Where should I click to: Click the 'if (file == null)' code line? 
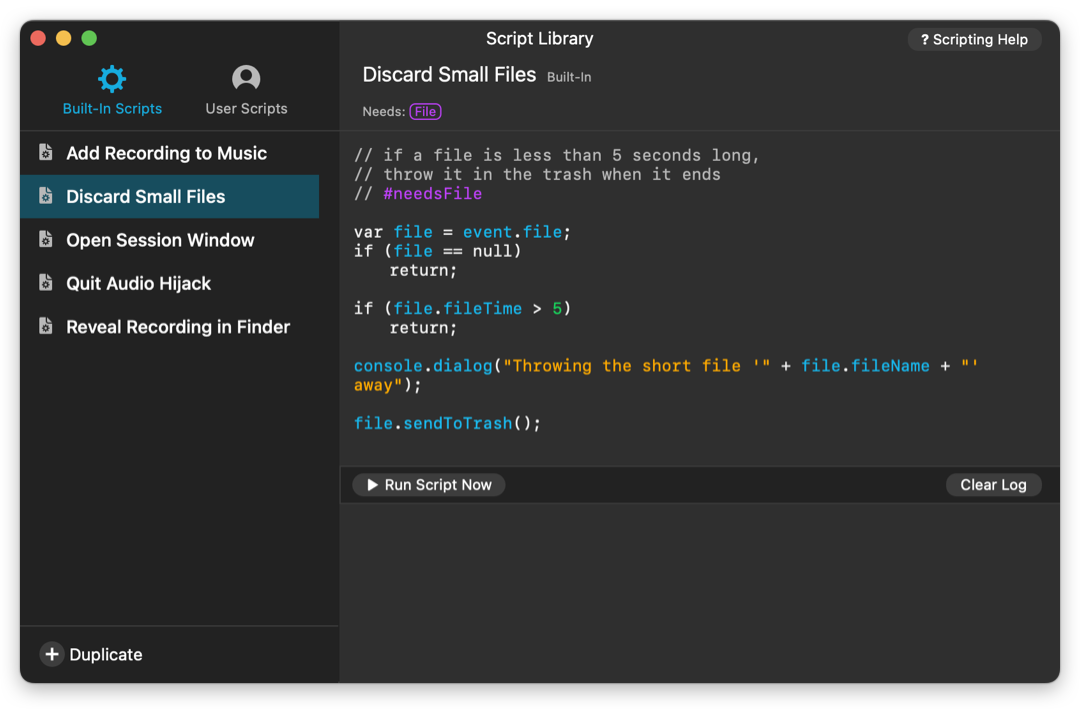[x=438, y=251]
